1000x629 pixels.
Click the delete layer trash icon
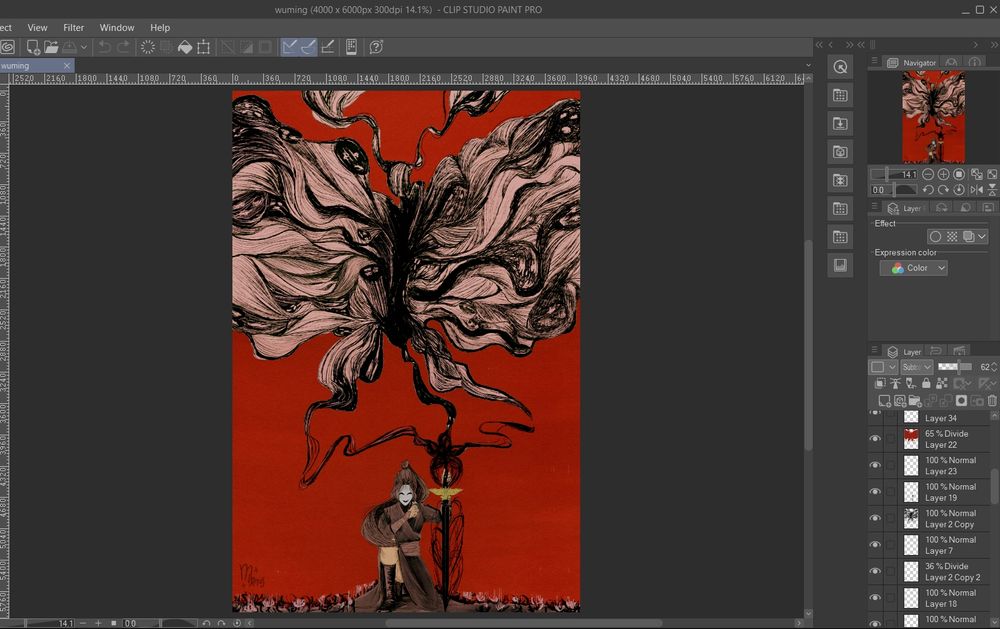point(991,401)
